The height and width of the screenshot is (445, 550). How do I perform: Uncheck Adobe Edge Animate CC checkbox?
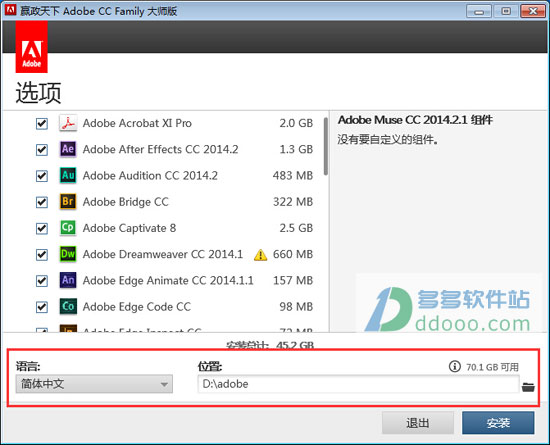[42, 281]
